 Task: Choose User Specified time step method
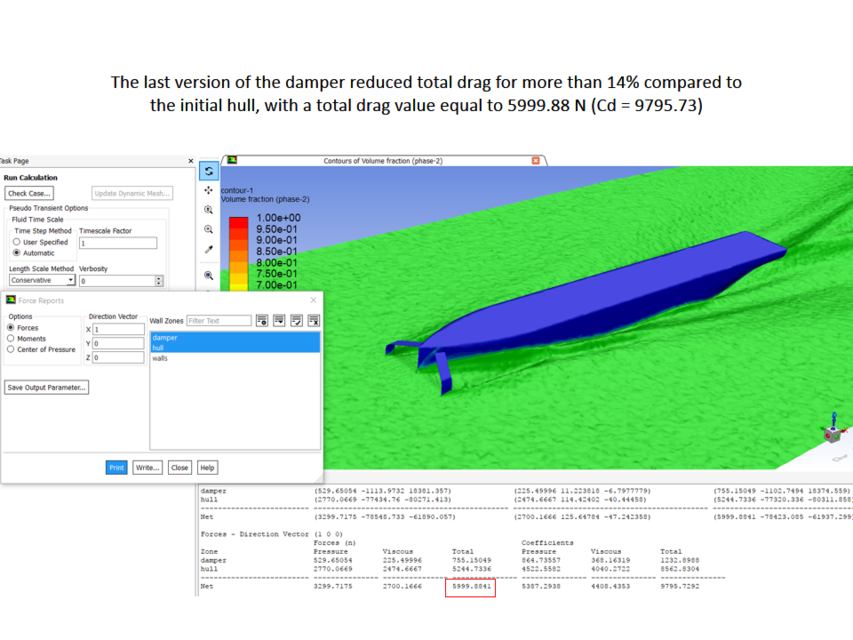(16, 242)
